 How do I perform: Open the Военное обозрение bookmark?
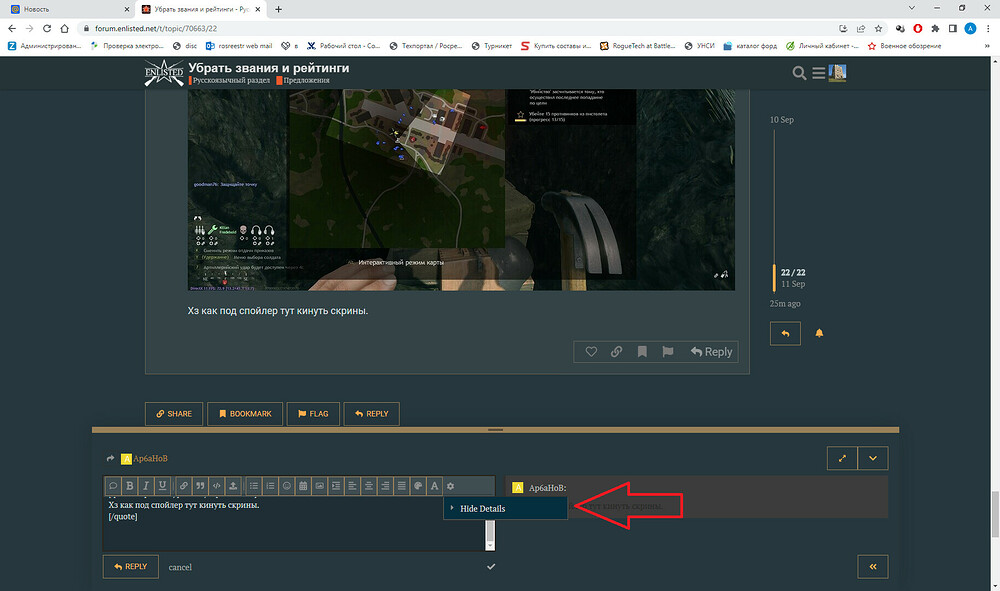point(904,46)
